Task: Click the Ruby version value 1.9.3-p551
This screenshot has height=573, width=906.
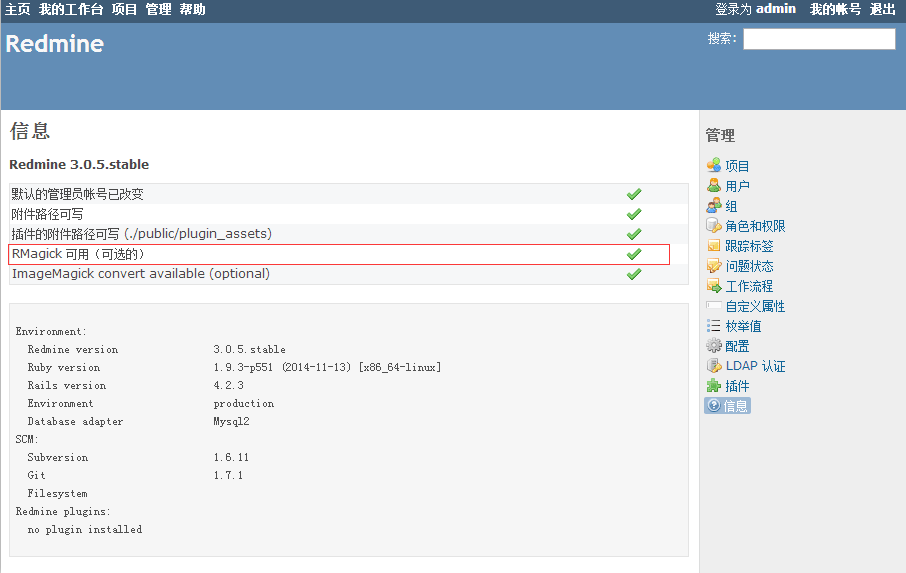Action: (243, 367)
